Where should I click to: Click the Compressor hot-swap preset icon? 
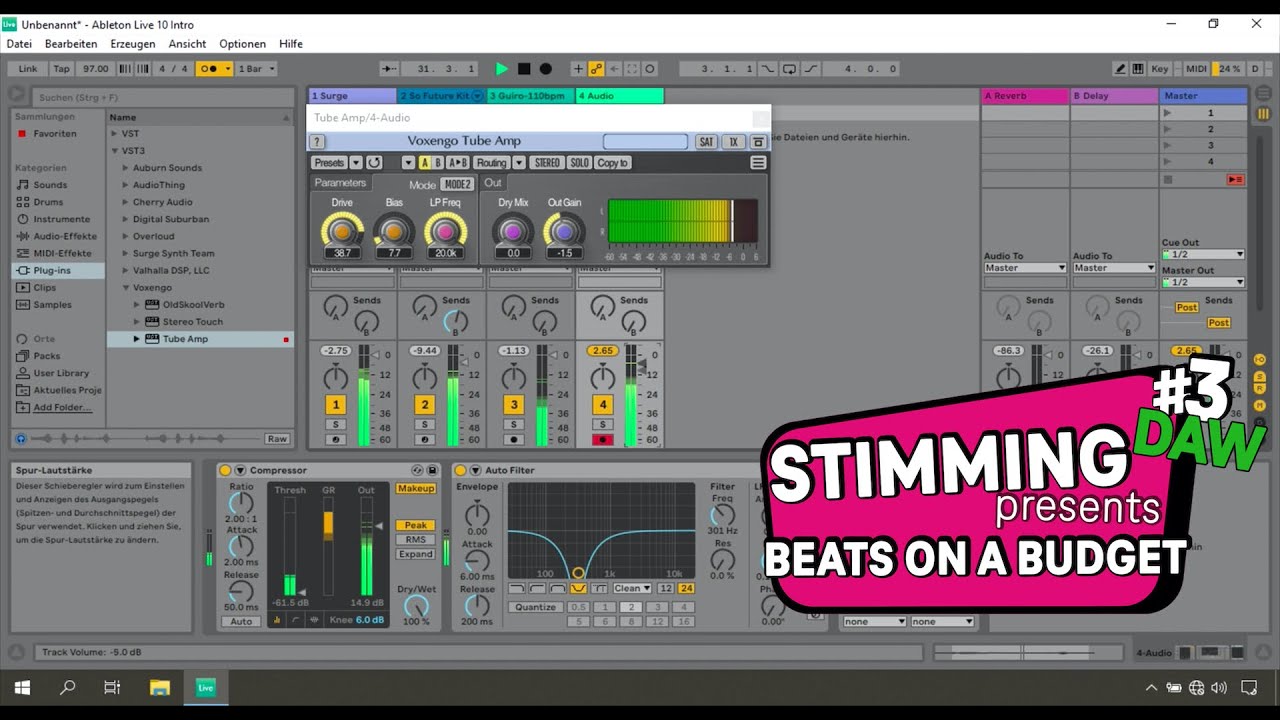click(x=418, y=470)
